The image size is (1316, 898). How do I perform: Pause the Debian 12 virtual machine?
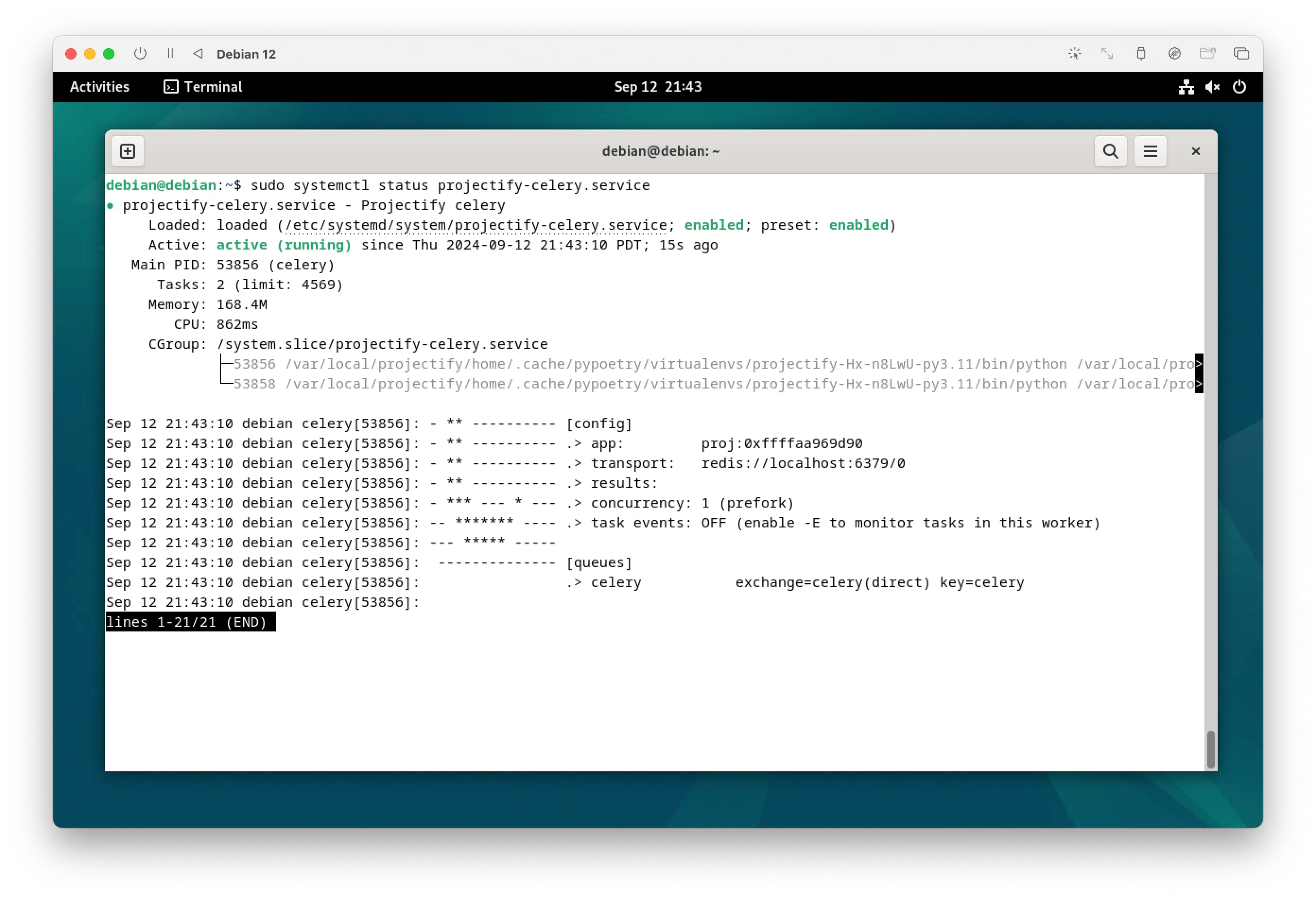pyautogui.click(x=170, y=54)
